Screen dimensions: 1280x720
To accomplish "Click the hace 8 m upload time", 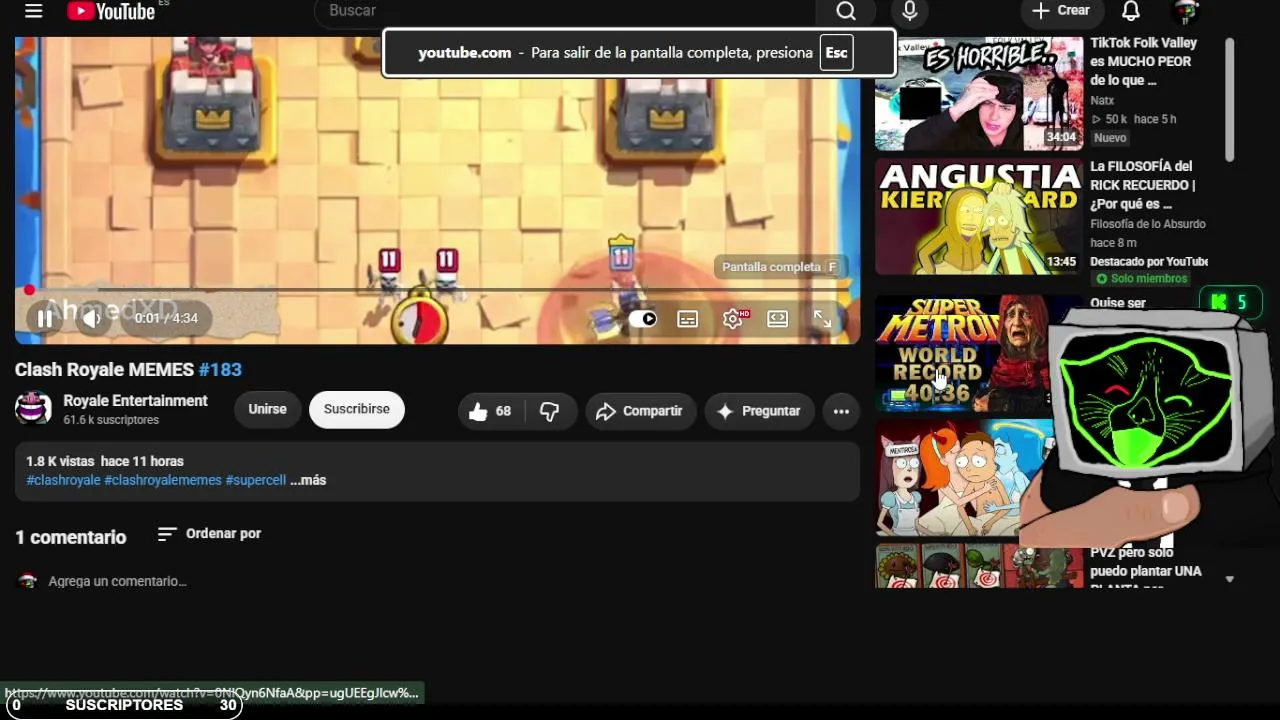I will (x=1113, y=243).
